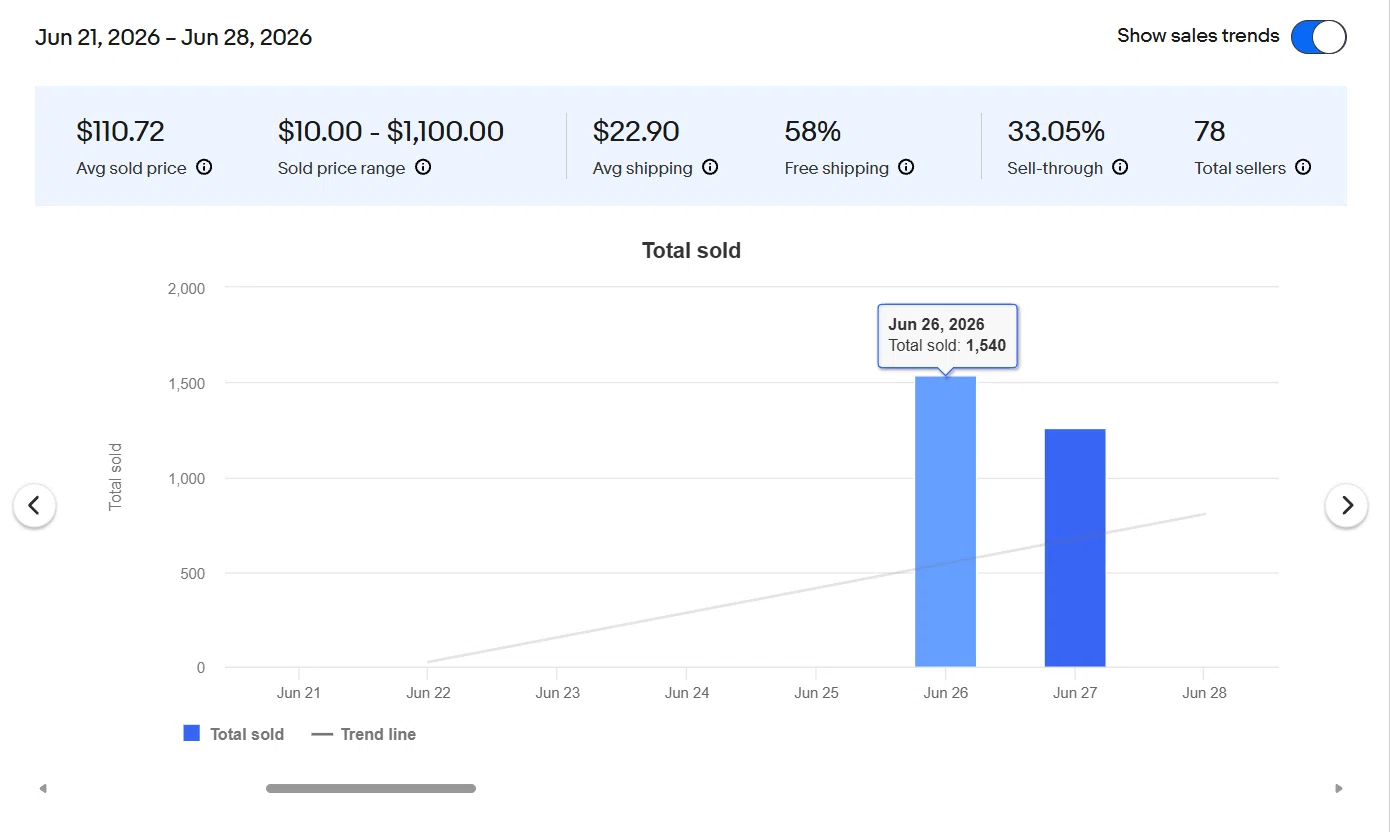Click the right scroll arrow of horizontal scrollbar

1339,788
